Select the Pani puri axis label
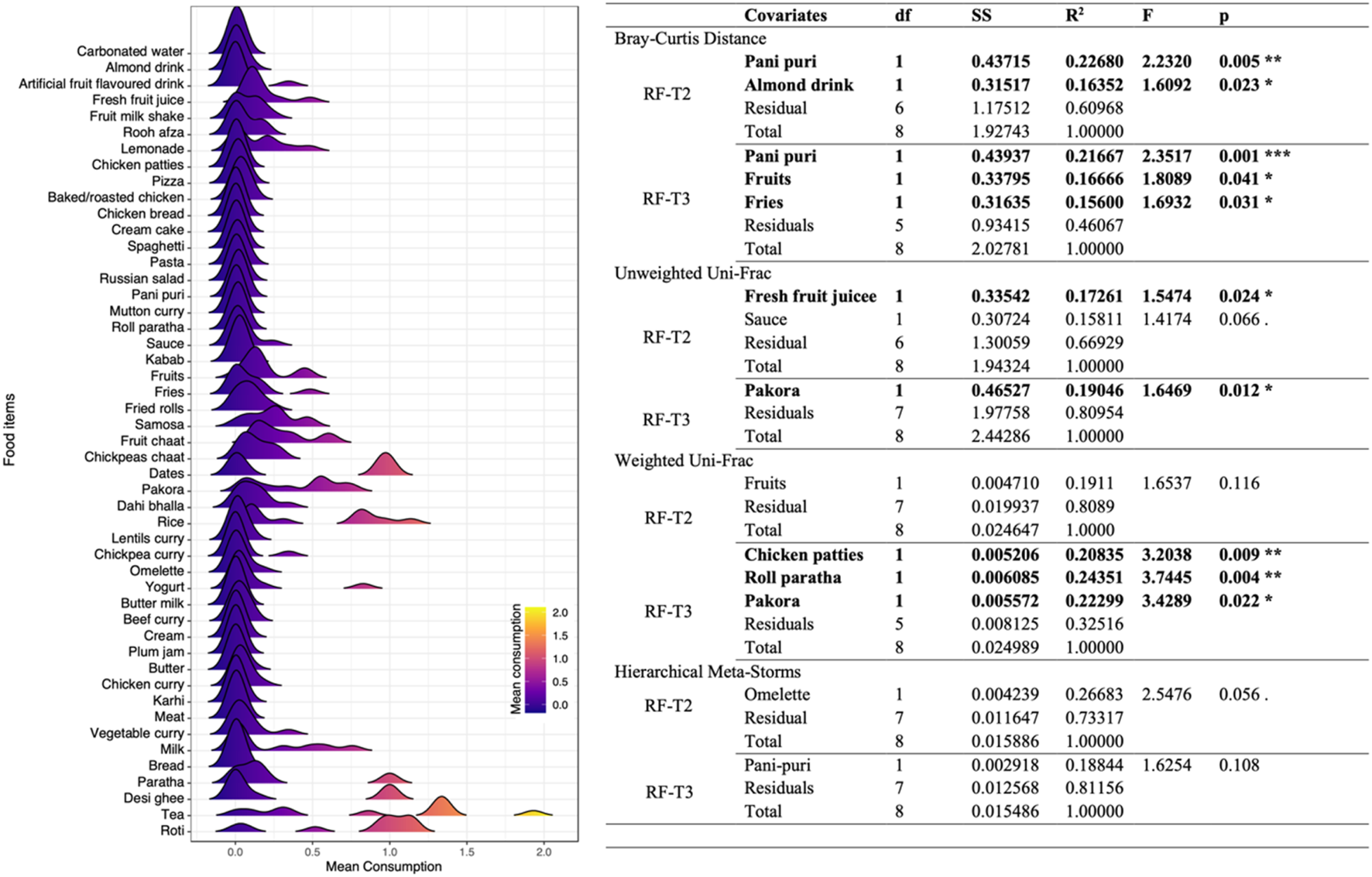Screen dimensions: 1372x877 [x=159, y=294]
